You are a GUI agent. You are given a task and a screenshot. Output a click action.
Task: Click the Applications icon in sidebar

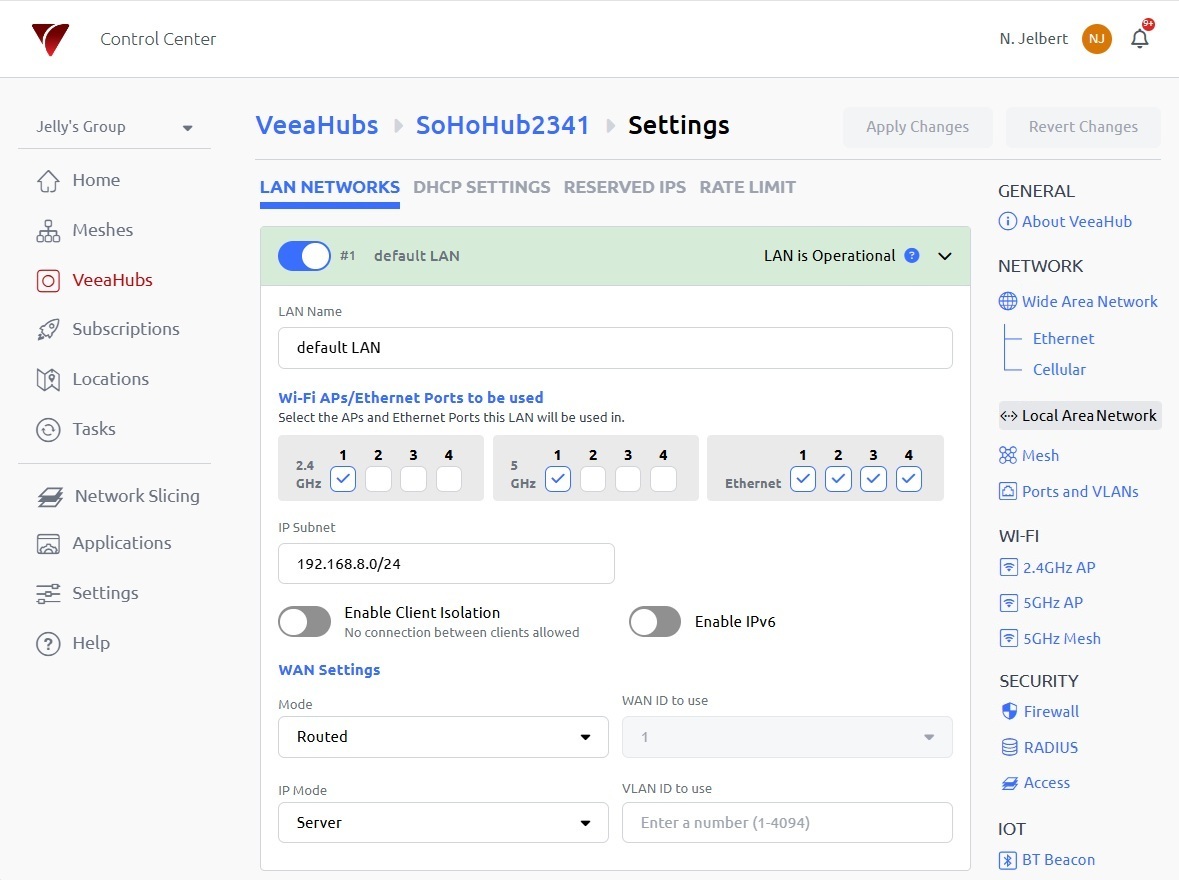coord(48,544)
